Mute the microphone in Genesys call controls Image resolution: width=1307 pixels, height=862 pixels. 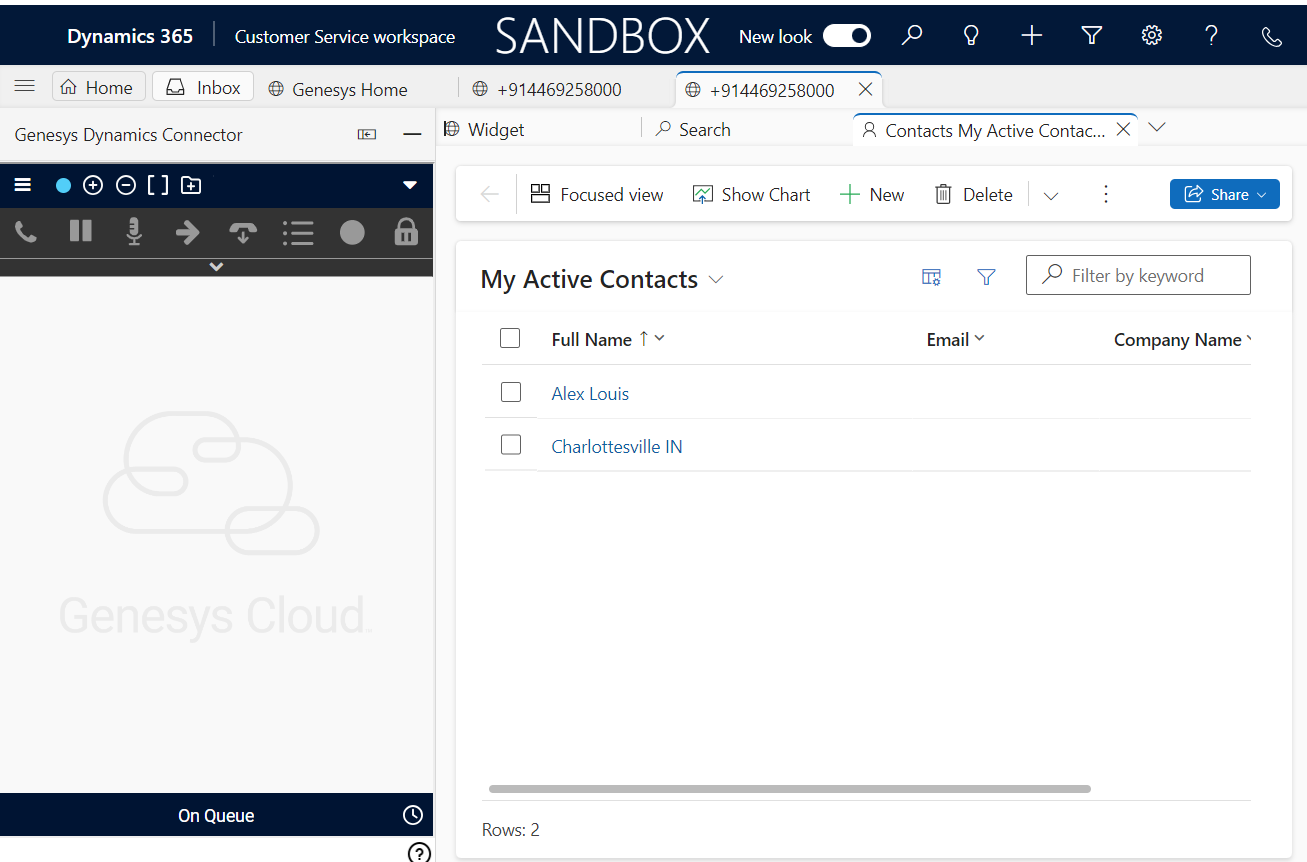pos(134,232)
